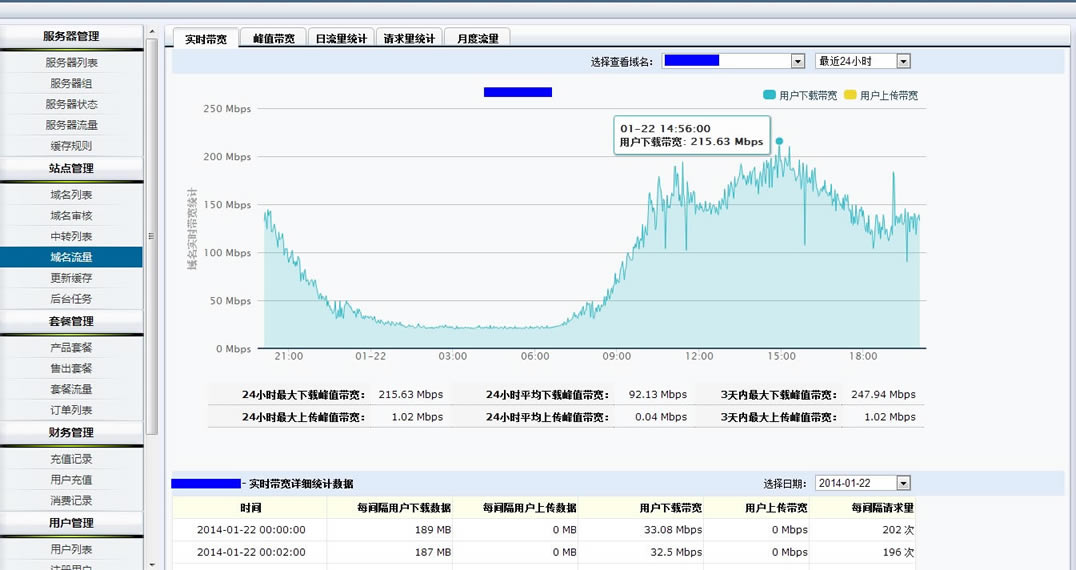Switch to the 峰值带宽 tab
Image resolution: width=1076 pixels, height=570 pixels.
coord(274,38)
